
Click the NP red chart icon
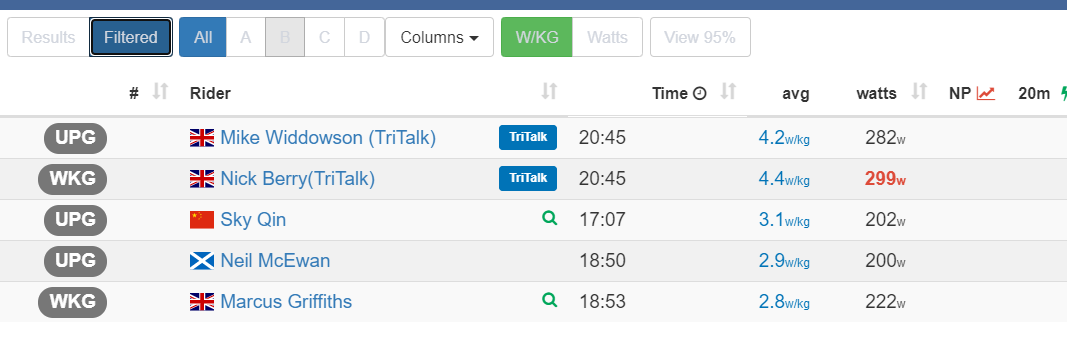986,93
